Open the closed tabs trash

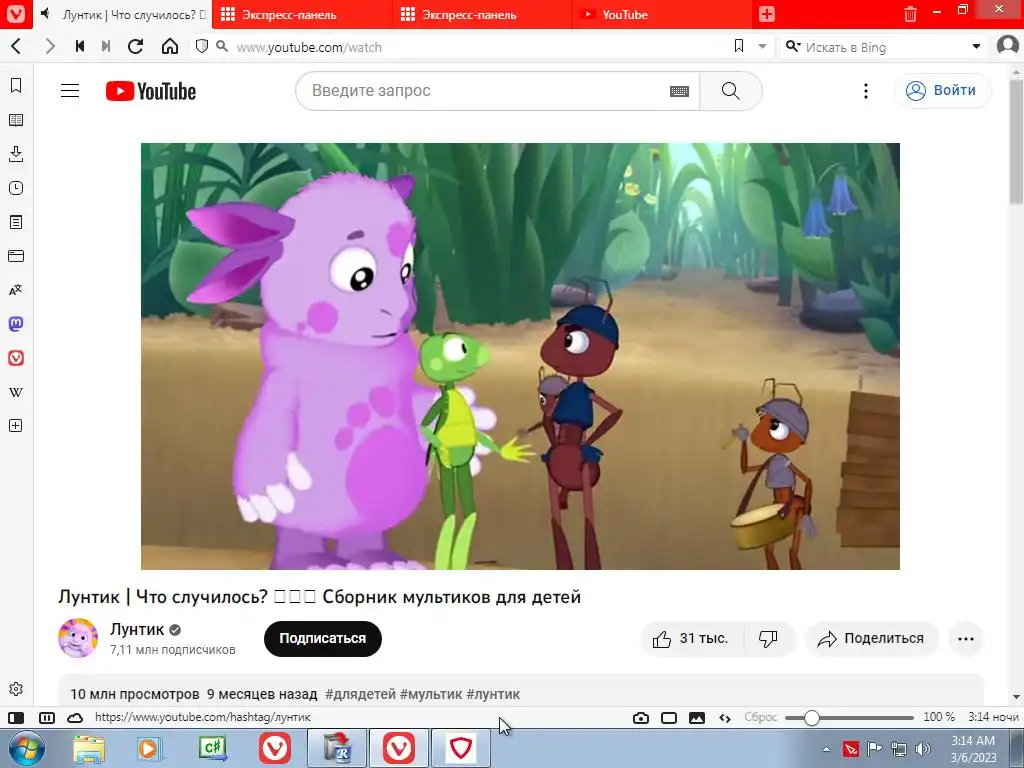pyautogui.click(x=910, y=14)
